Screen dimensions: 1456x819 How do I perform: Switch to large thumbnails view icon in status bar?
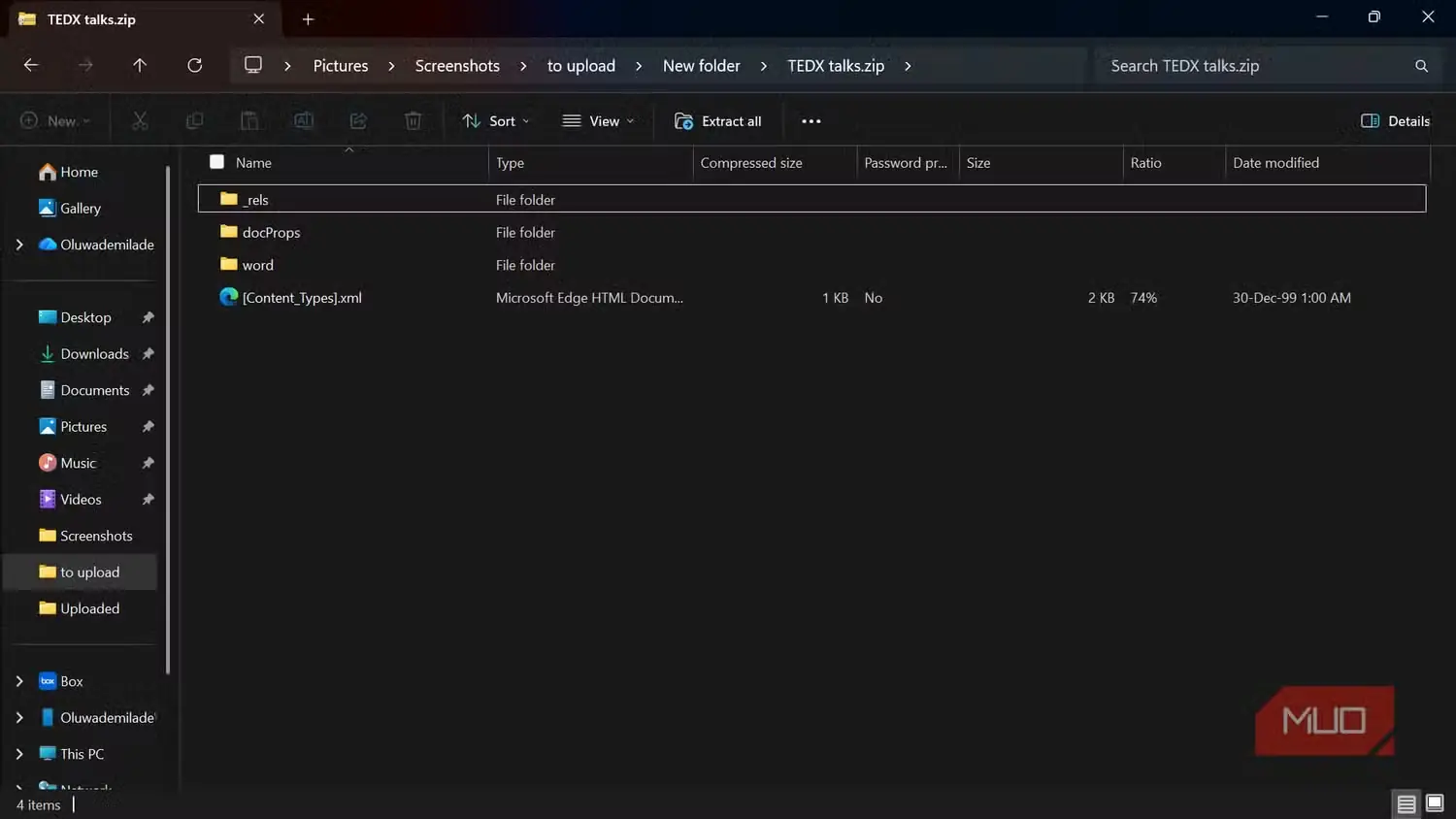[x=1435, y=803]
